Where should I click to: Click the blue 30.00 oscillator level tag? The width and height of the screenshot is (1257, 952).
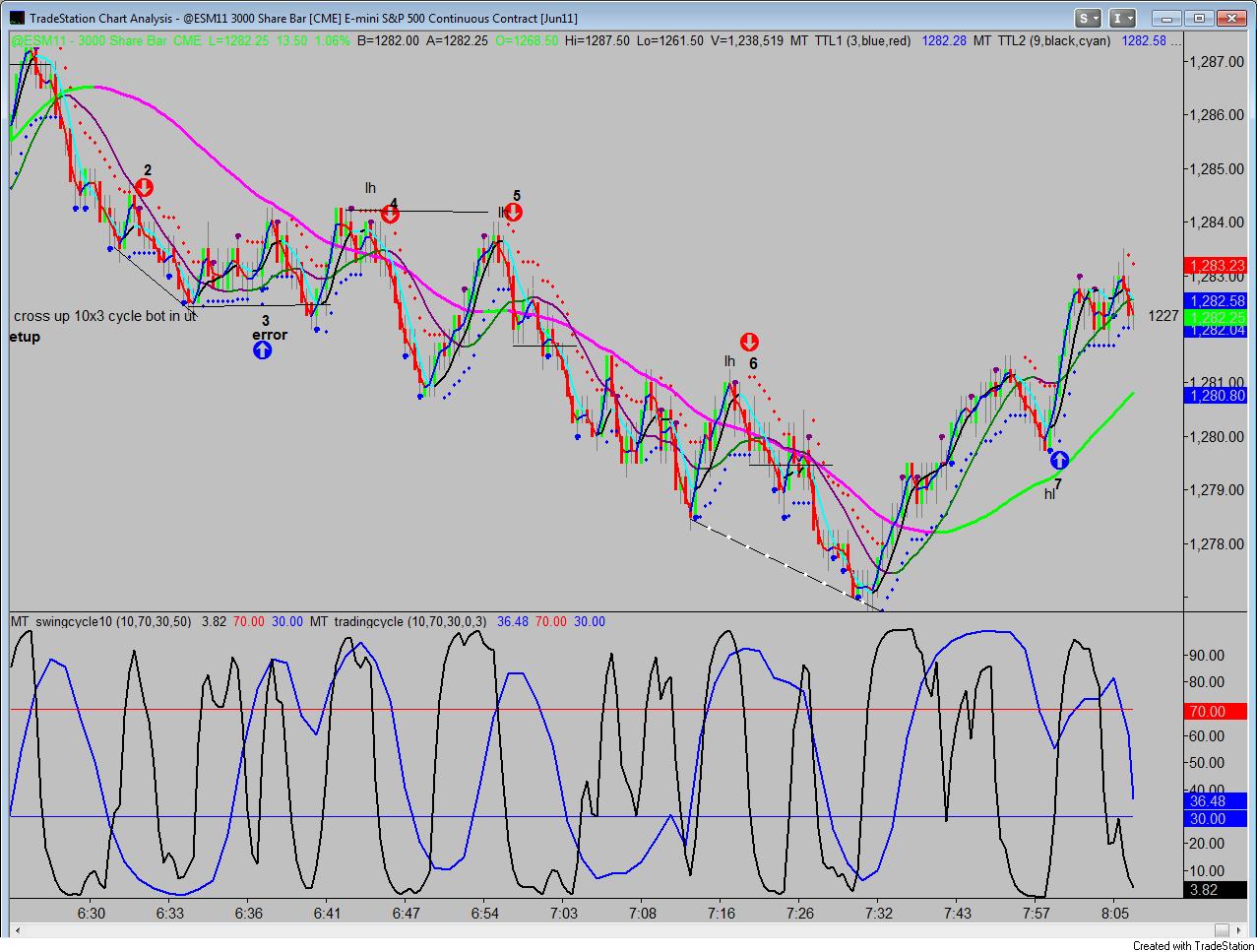[x=1218, y=817]
